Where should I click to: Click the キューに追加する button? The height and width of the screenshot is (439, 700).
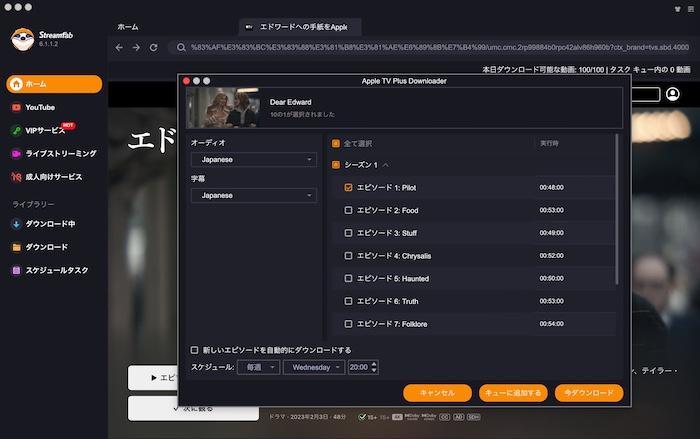click(x=513, y=393)
